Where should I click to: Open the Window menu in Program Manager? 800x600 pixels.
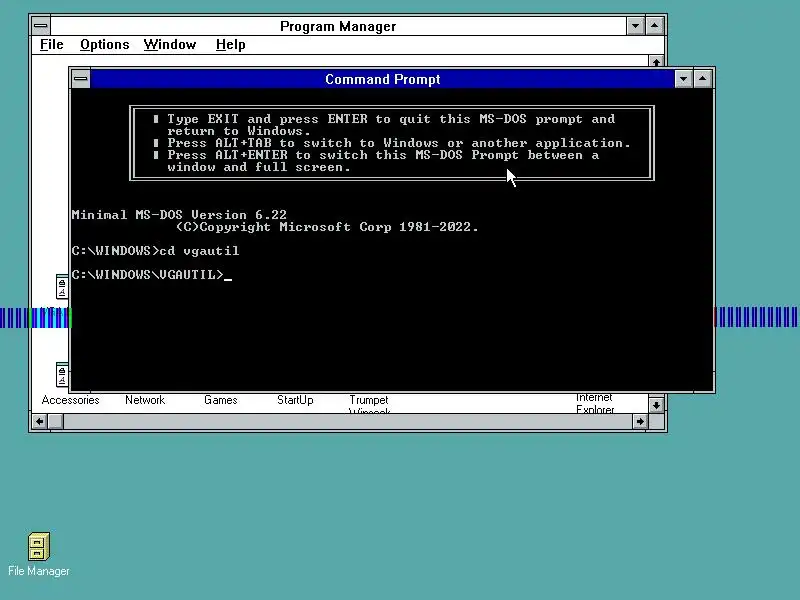(x=169, y=45)
